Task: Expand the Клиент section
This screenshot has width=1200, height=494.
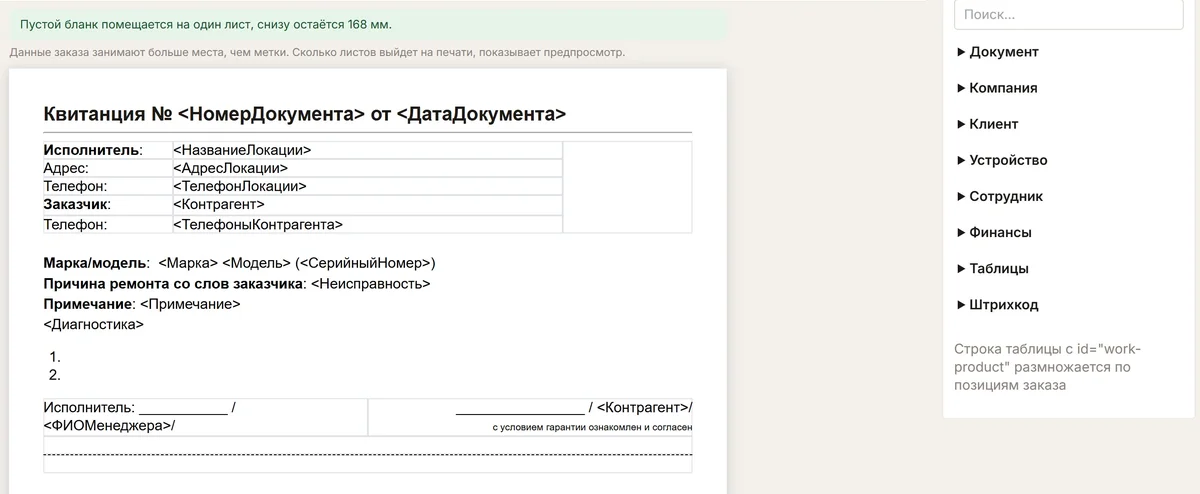Action: point(988,124)
